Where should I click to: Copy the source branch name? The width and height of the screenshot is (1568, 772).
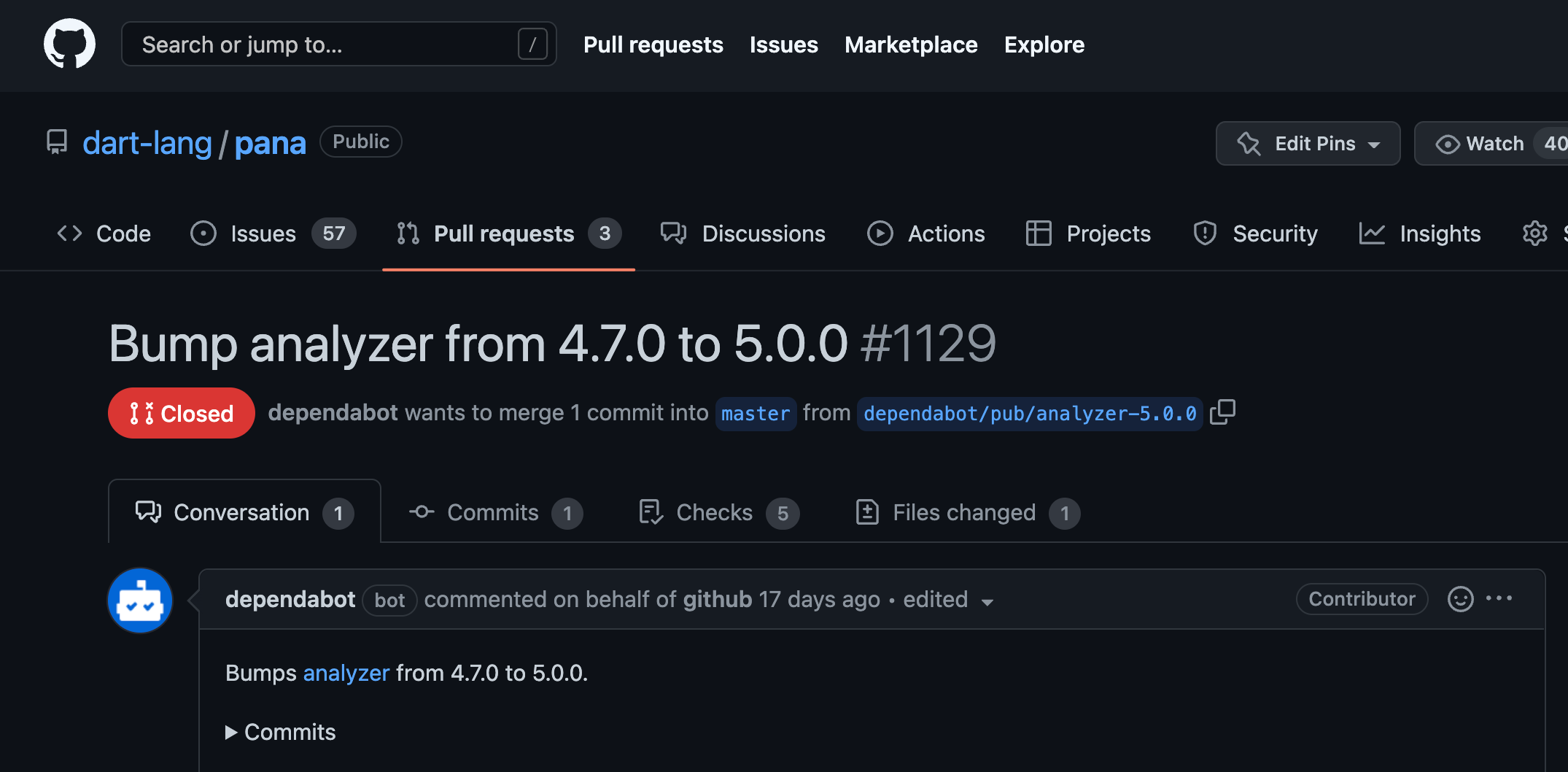pyautogui.click(x=1222, y=413)
